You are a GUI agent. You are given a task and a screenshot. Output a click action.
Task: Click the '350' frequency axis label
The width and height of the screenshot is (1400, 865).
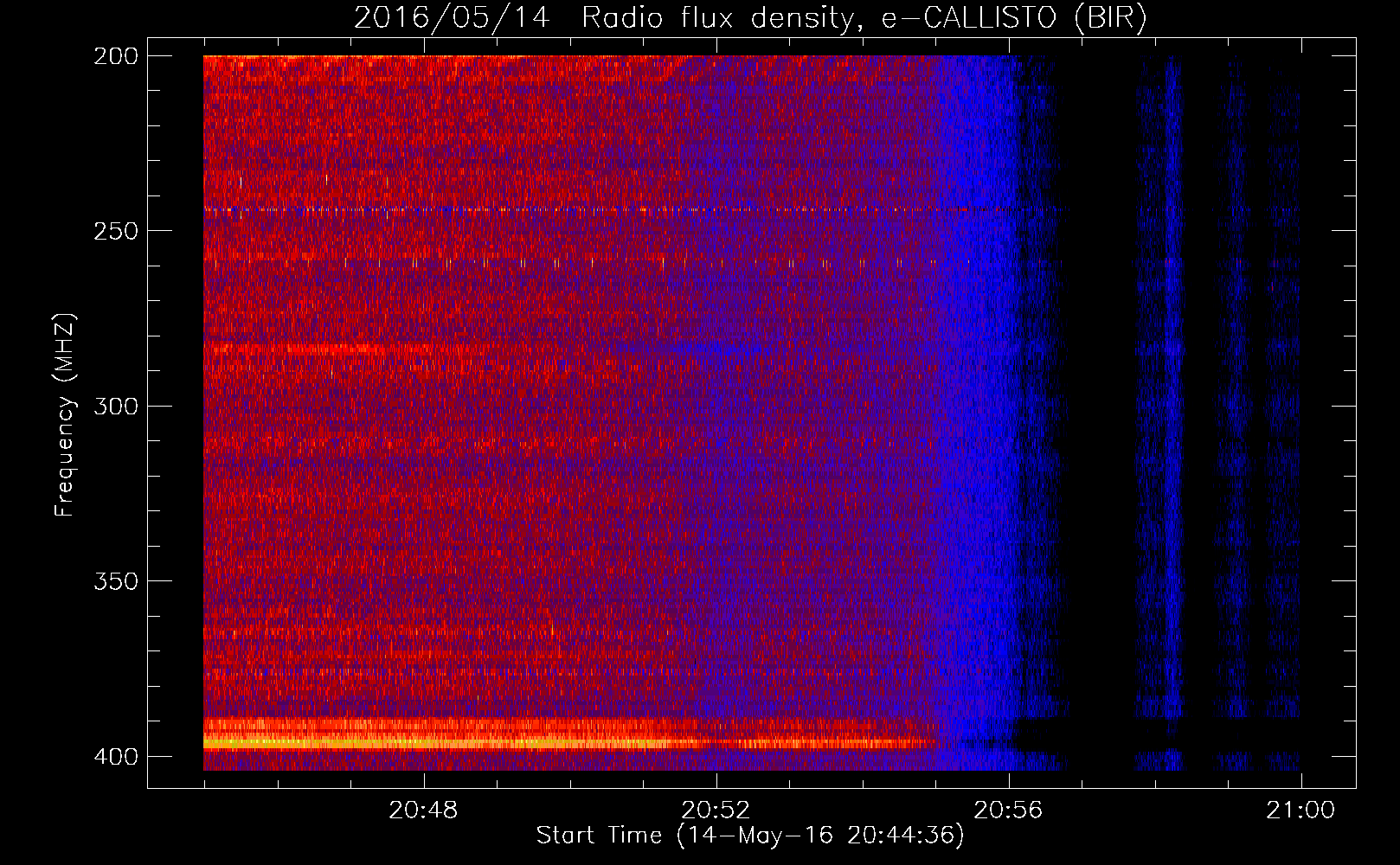coord(115,581)
